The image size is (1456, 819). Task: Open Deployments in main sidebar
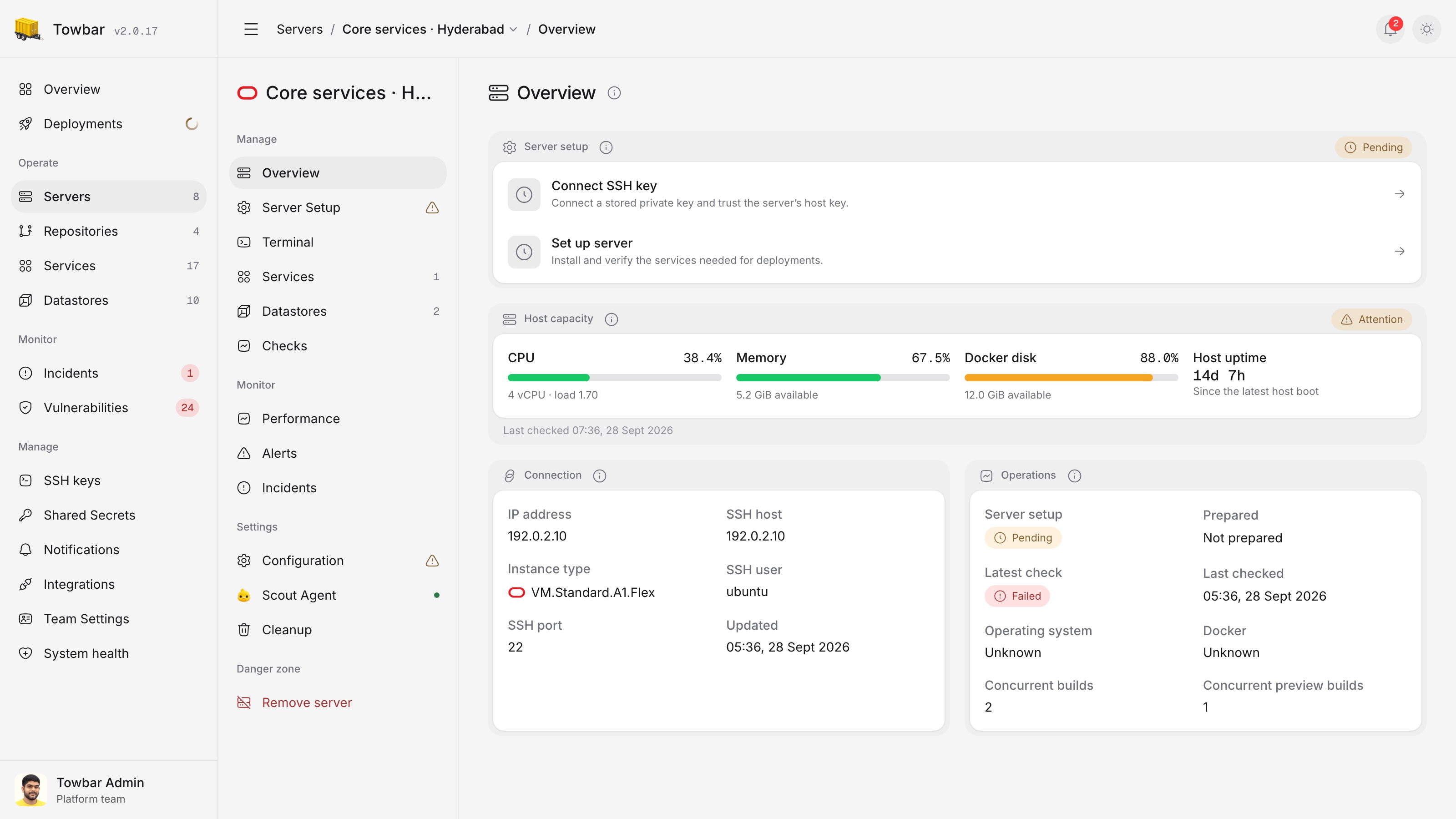coord(109,124)
